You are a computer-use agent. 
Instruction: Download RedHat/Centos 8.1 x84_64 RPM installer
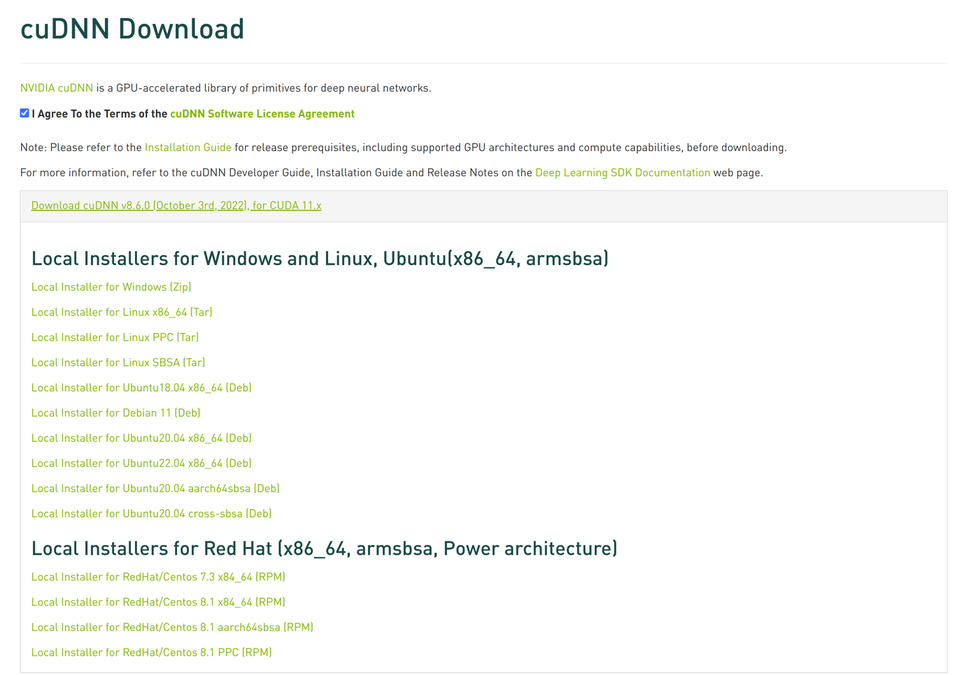[158, 603]
